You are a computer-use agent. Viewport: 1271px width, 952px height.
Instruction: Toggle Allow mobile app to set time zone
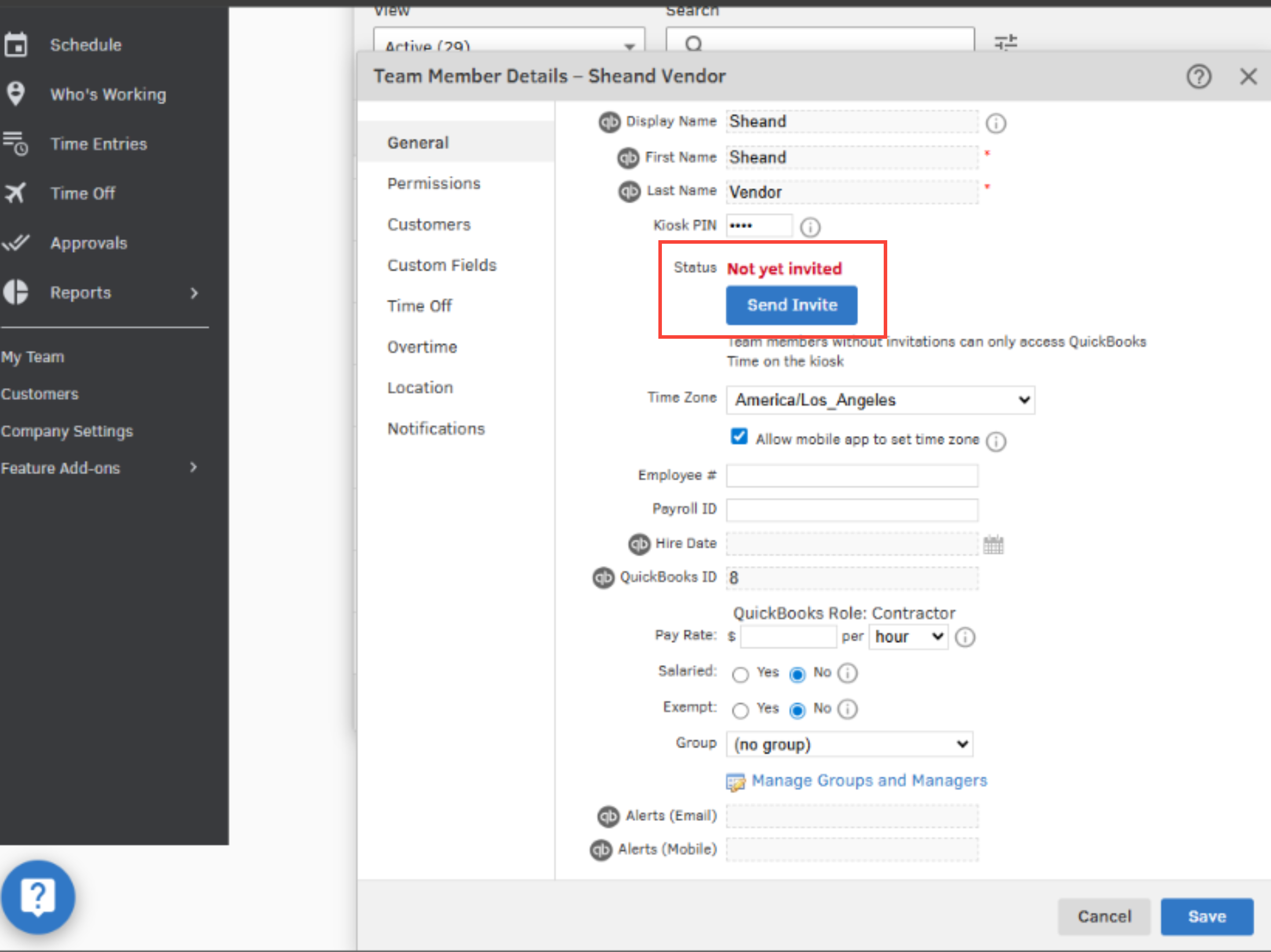[739, 437]
